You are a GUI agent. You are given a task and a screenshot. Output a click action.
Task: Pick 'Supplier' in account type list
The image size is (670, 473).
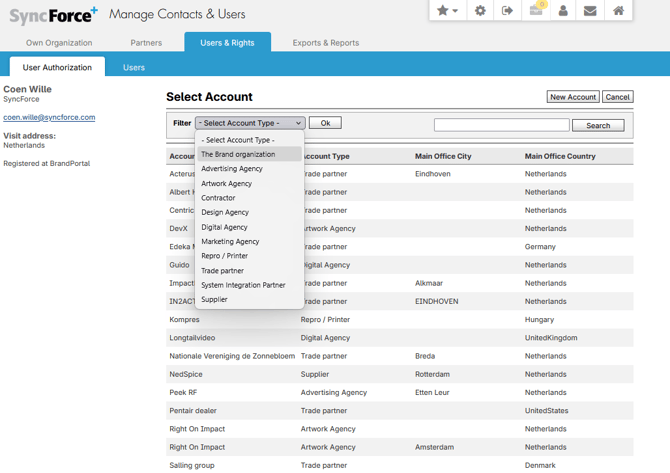click(214, 299)
